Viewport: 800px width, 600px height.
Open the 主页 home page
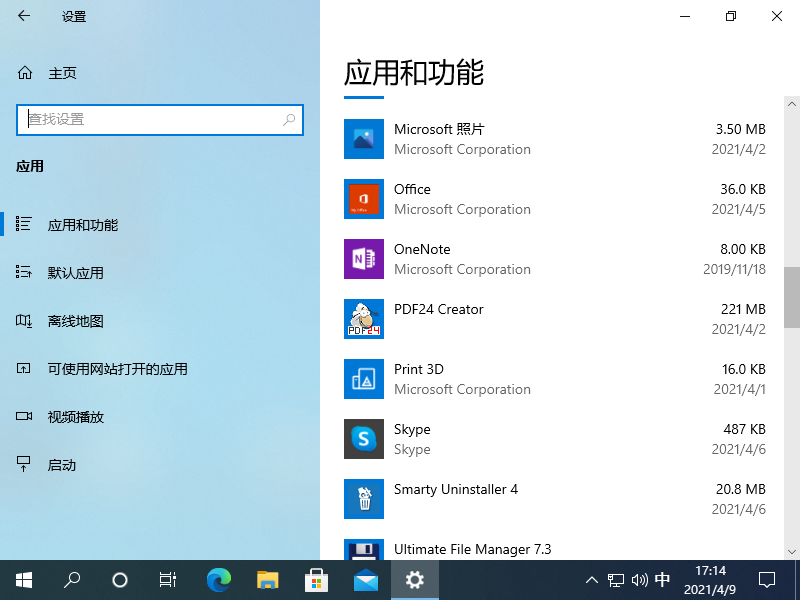click(62, 73)
